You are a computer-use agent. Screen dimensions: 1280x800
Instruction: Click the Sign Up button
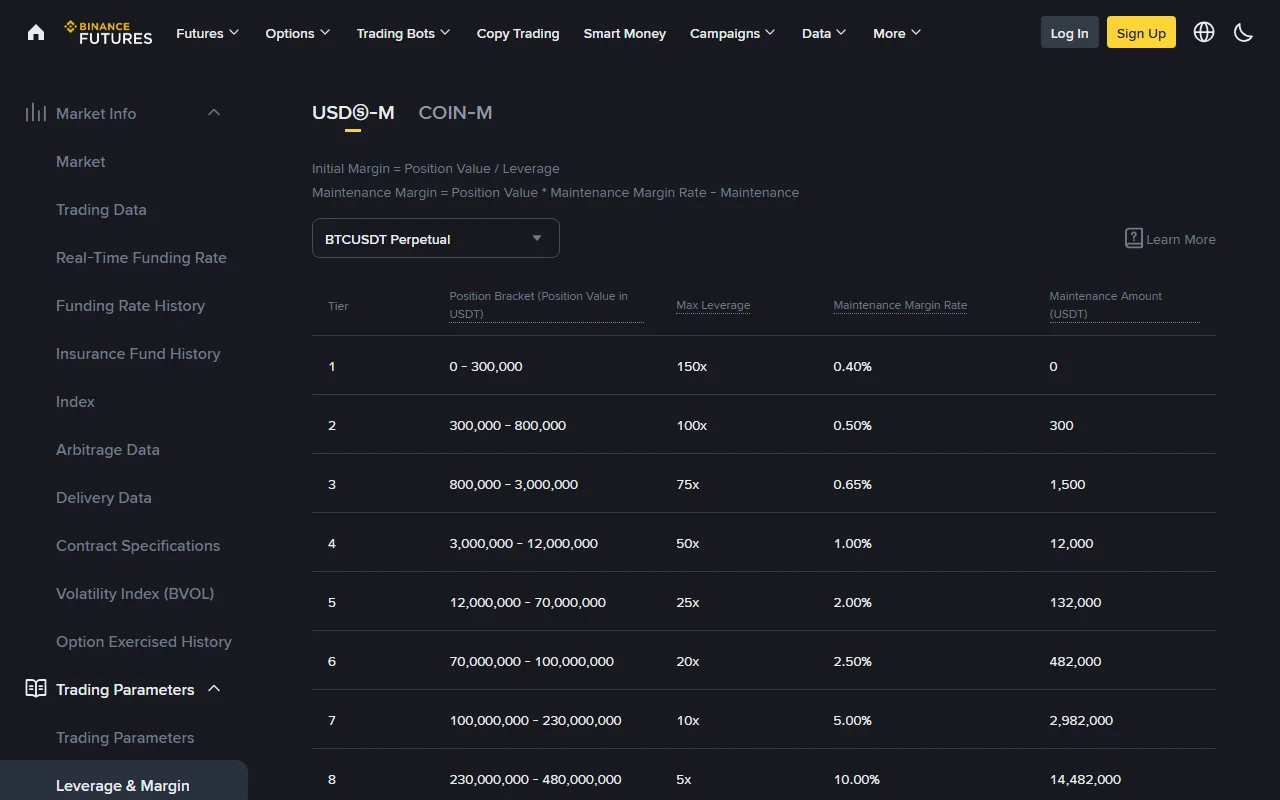[1141, 33]
